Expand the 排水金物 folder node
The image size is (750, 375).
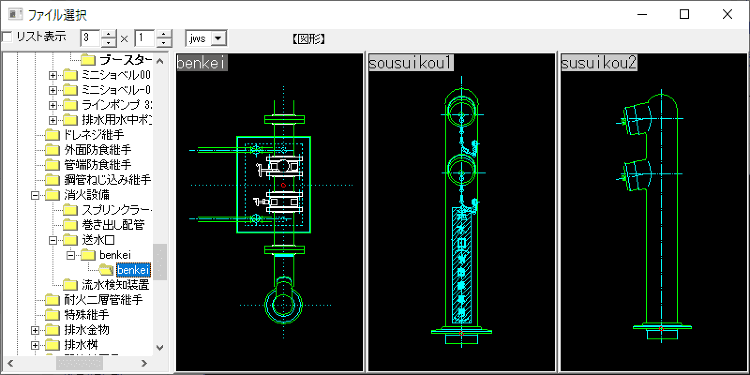[35, 330]
